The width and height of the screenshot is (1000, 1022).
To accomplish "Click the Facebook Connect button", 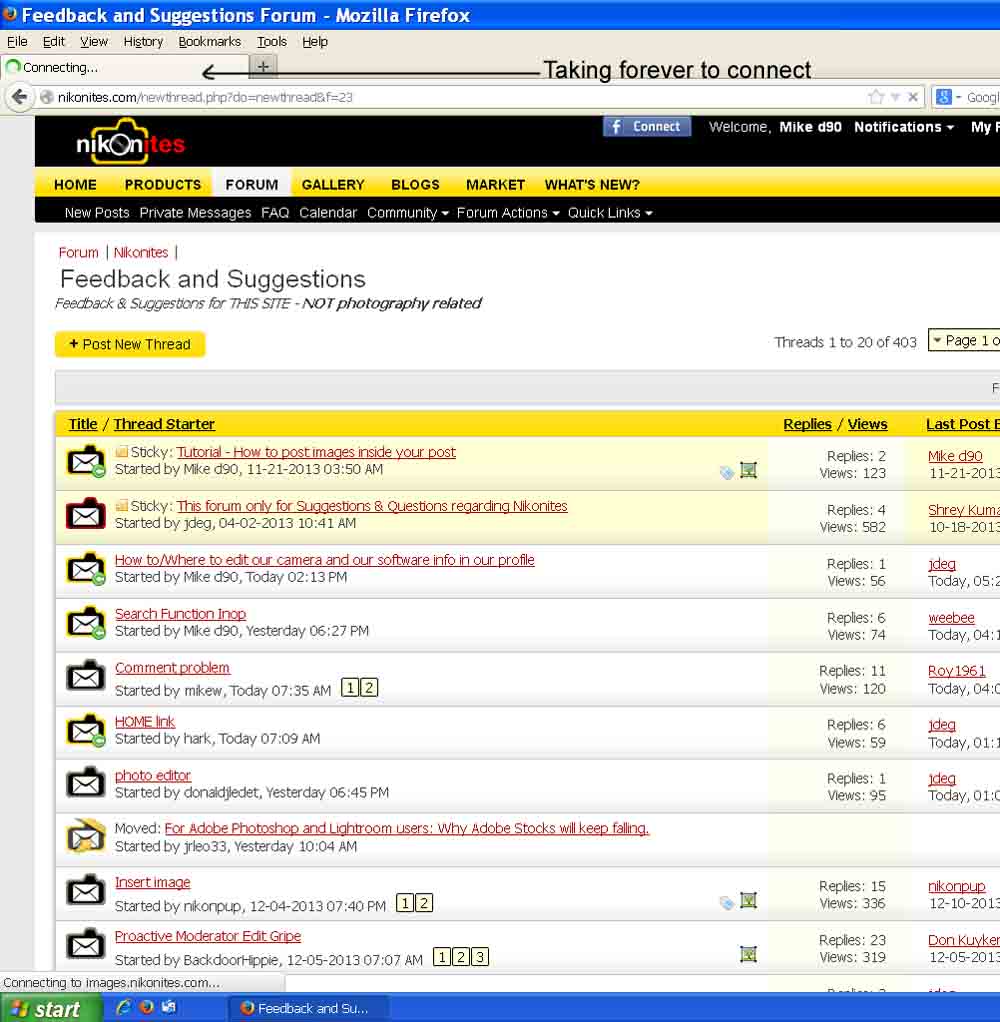I will click(646, 127).
